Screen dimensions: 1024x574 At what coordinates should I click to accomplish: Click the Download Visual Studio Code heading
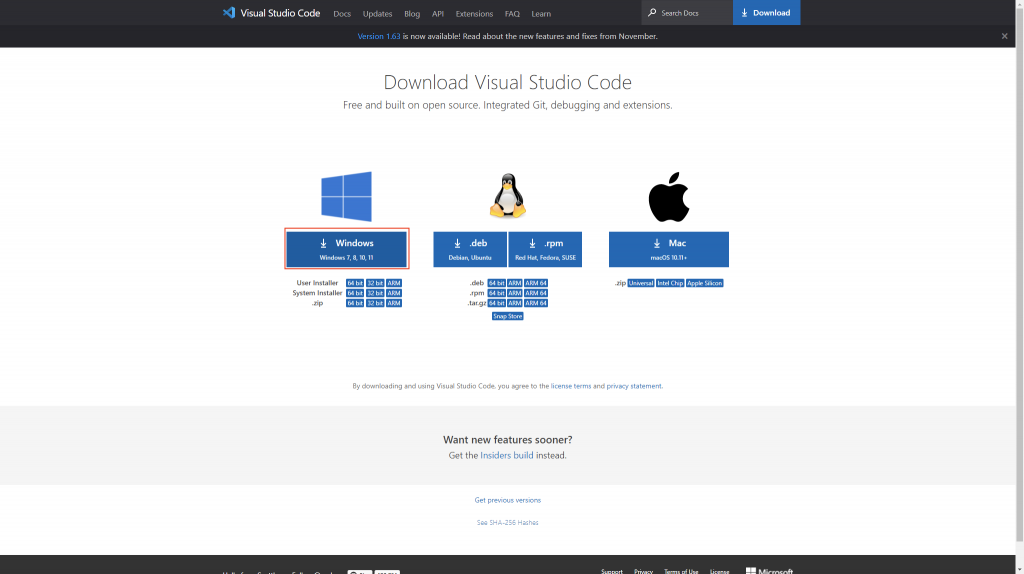pyautogui.click(x=507, y=82)
